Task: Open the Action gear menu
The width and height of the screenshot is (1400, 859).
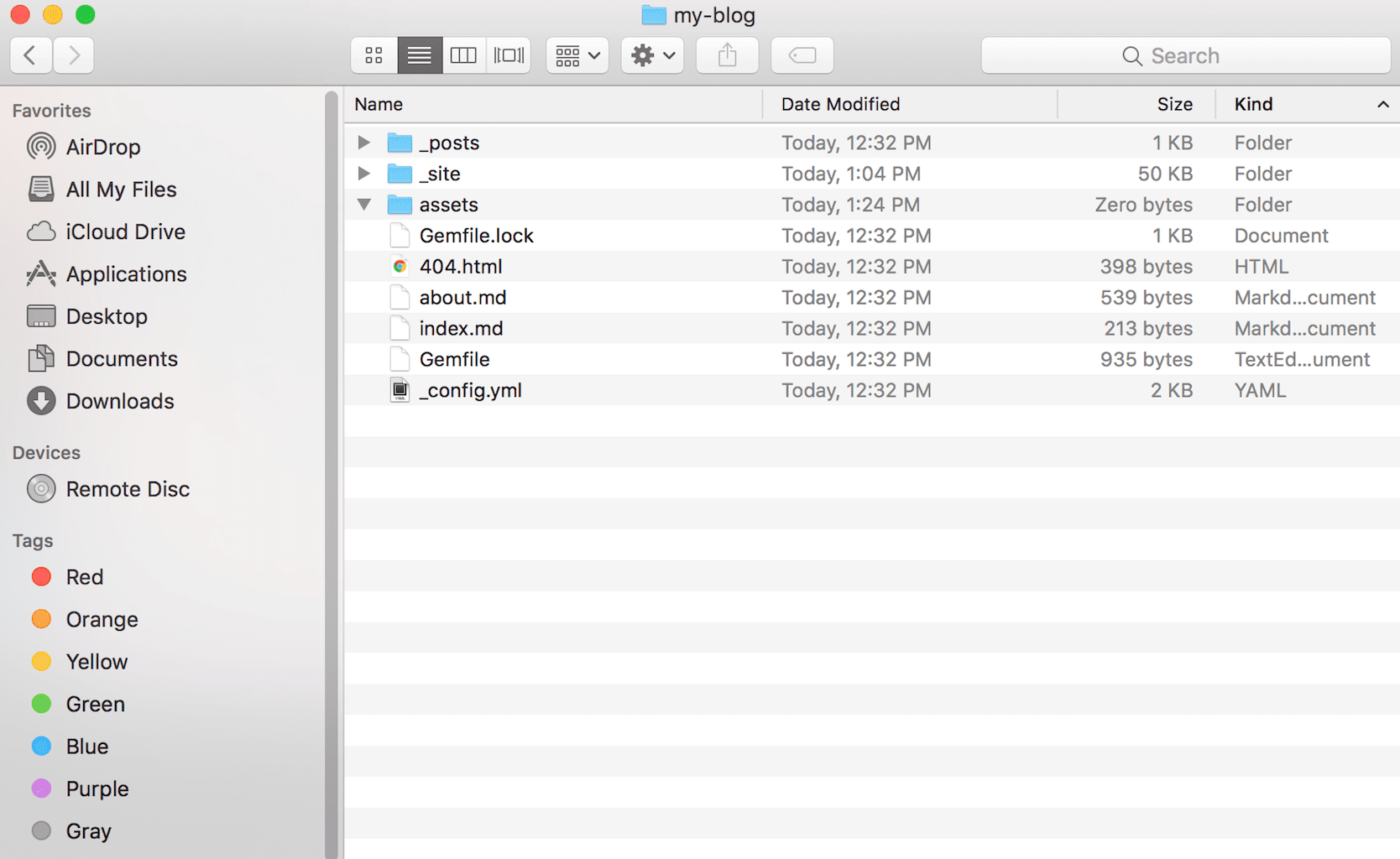Action: point(653,55)
